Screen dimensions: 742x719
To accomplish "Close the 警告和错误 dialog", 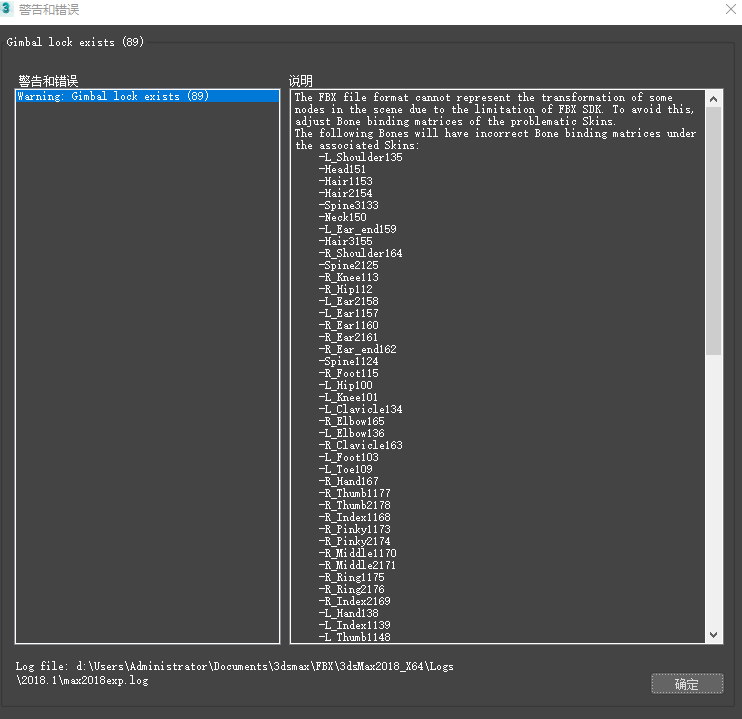I will [731, 9].
